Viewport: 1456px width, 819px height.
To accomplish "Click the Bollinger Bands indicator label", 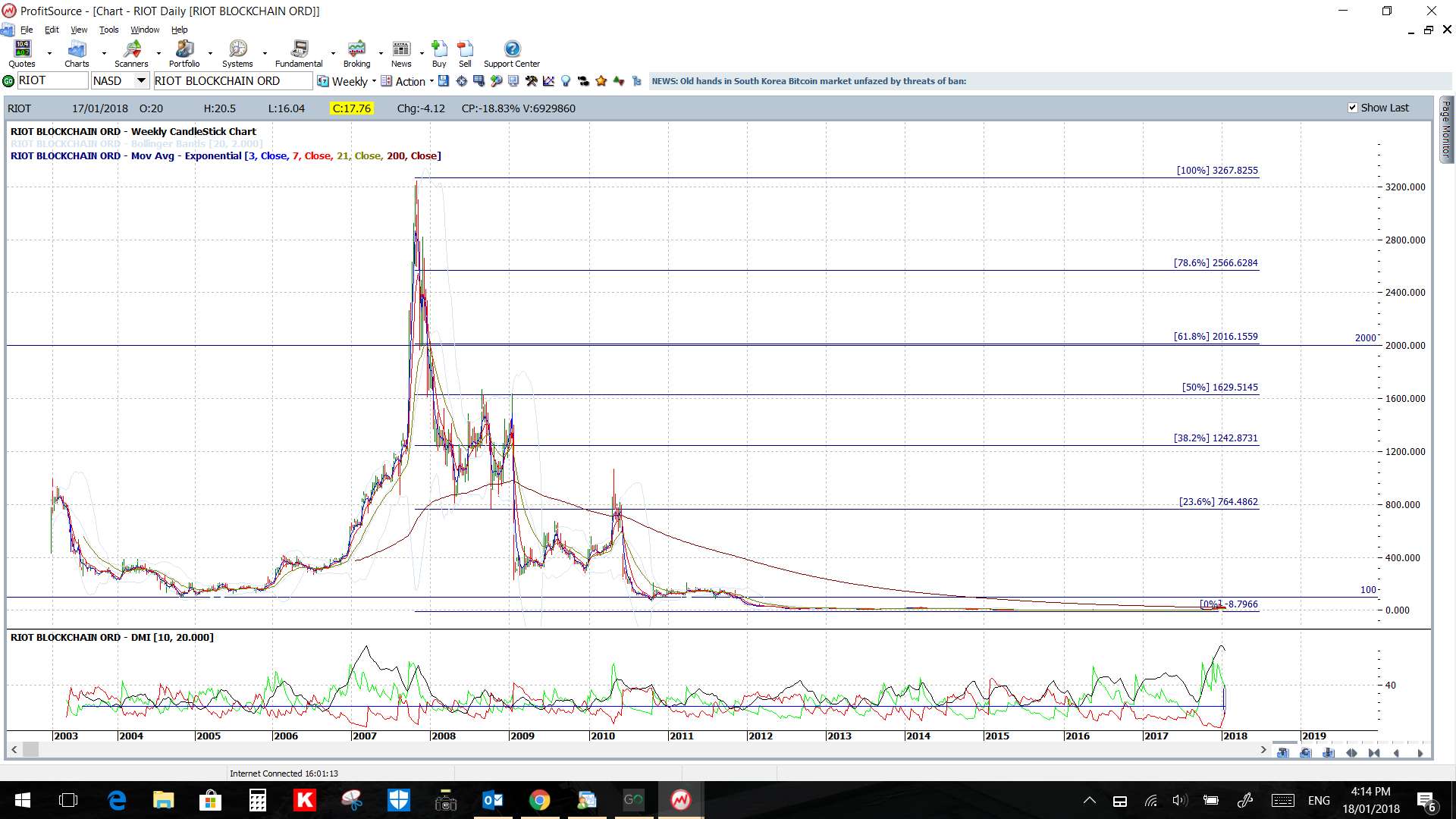I will pyautogui.click(x=136, y=143).
